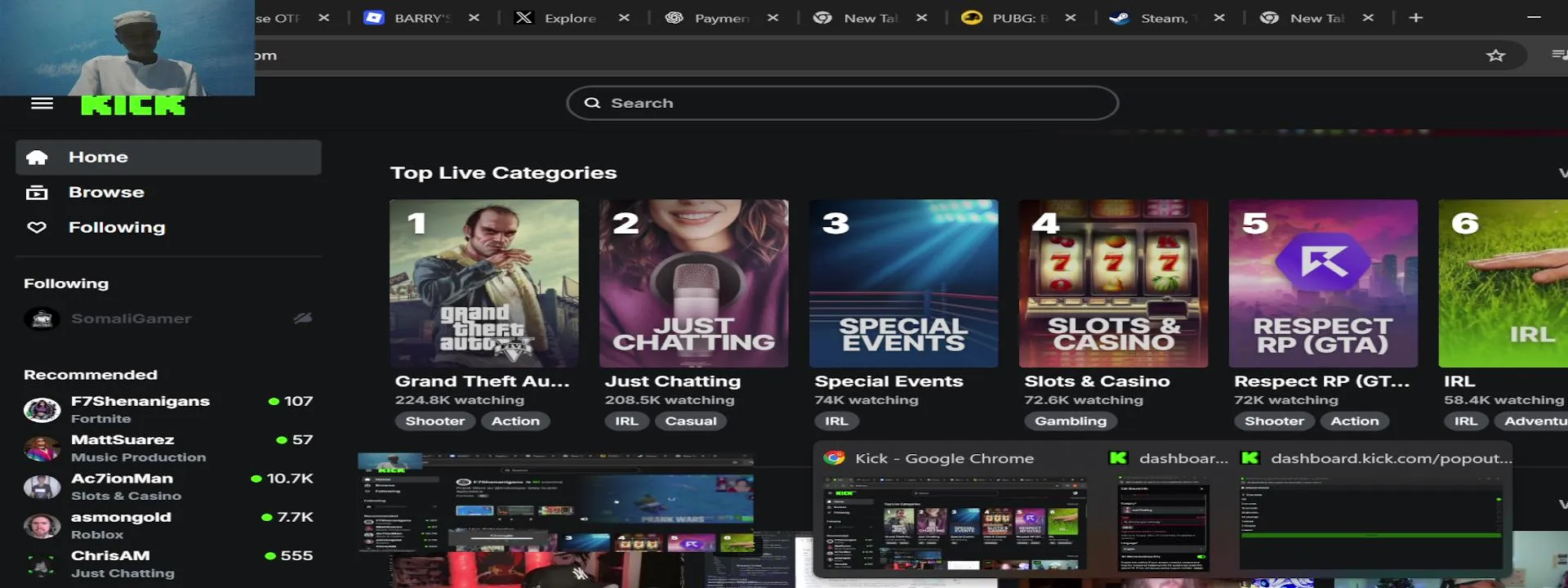This screenshot has width=1568, height=588.
Task: Click the Kick logo
Action: [x=133, y=105]
